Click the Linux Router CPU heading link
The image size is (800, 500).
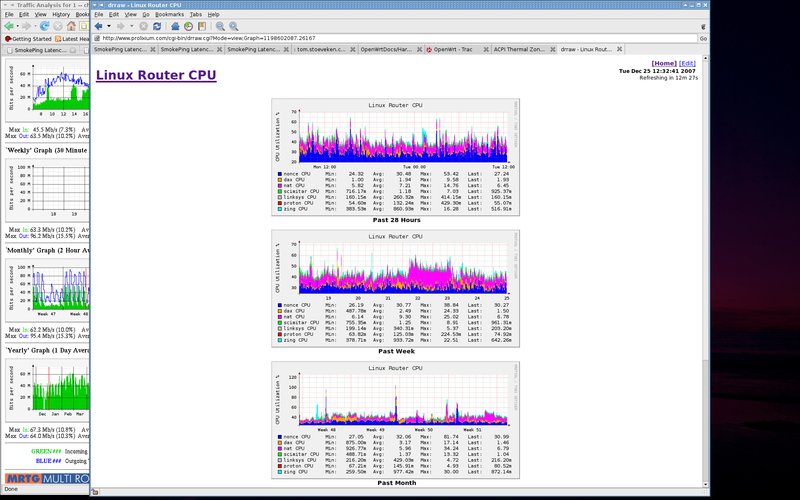[x=156, y=75]
